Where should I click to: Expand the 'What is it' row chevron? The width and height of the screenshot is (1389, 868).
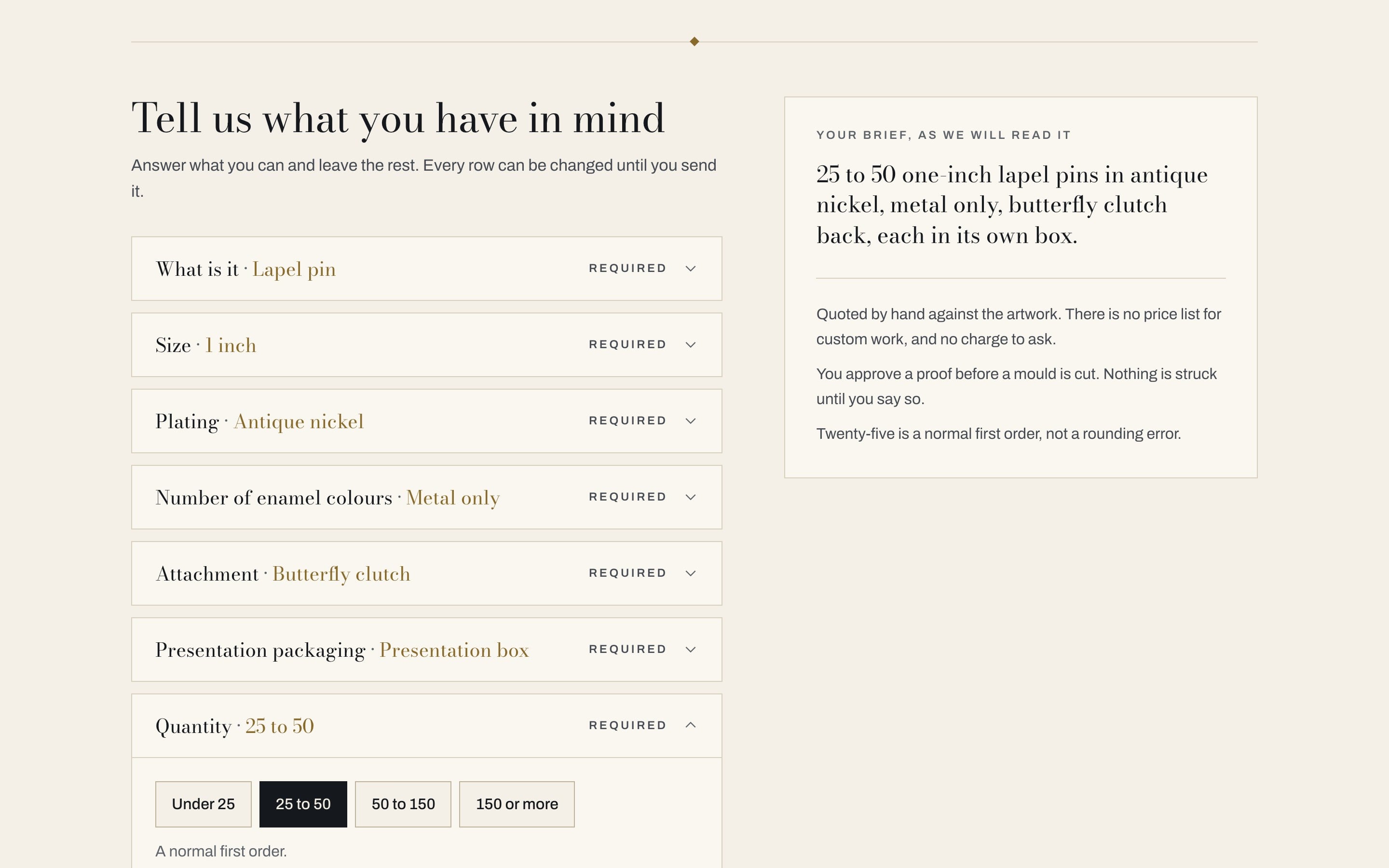[691, 269]
